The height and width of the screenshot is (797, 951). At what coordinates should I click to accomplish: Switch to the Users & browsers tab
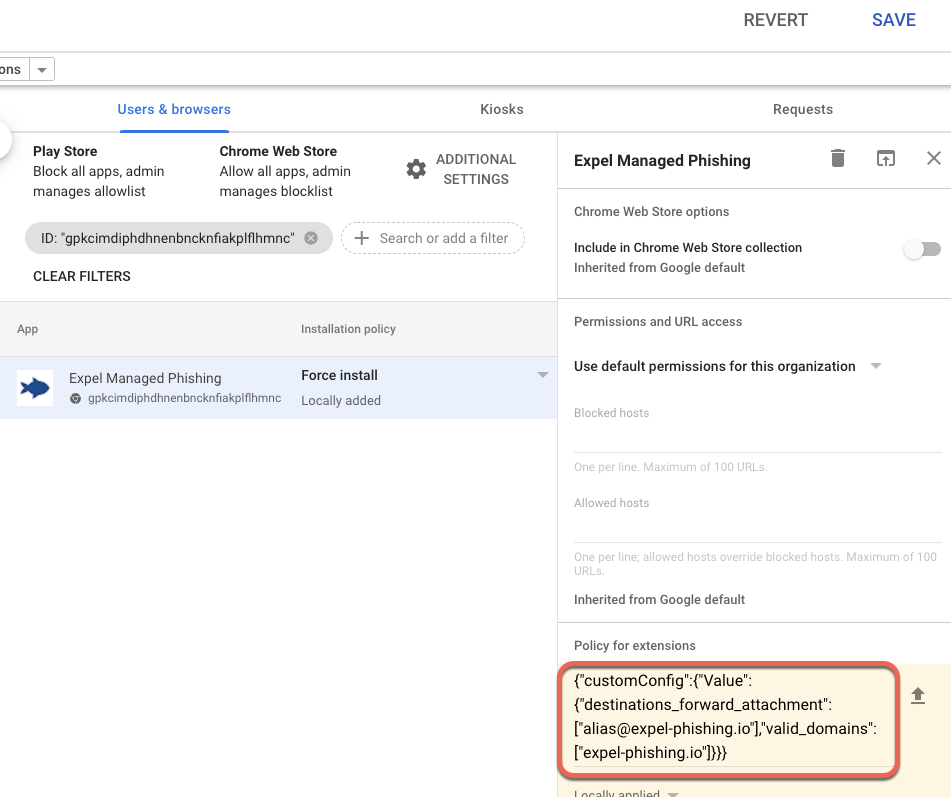[x=174, y=109]
